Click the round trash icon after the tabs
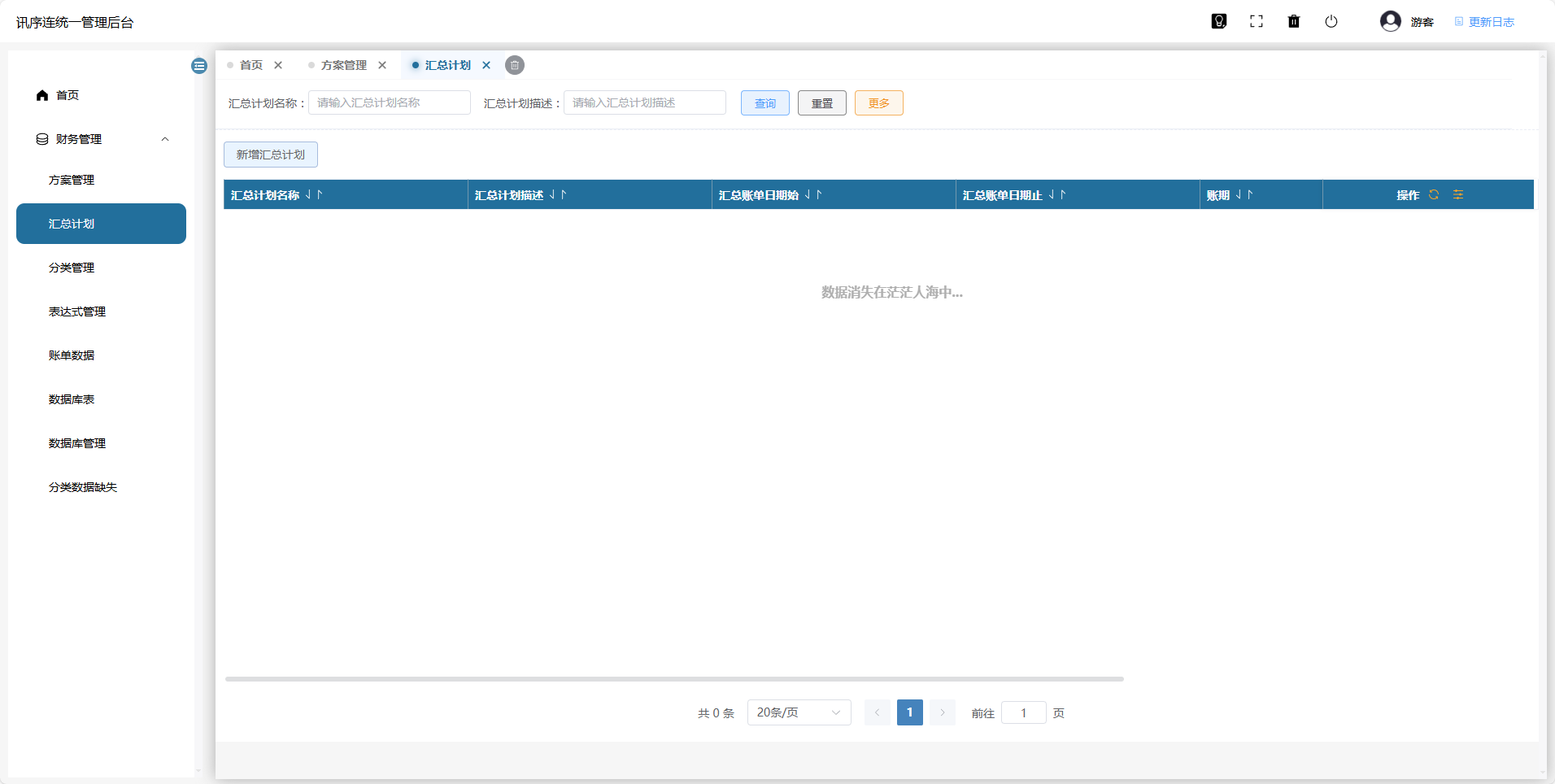Viewport: 1555px width, 784px height. (515, 65)
